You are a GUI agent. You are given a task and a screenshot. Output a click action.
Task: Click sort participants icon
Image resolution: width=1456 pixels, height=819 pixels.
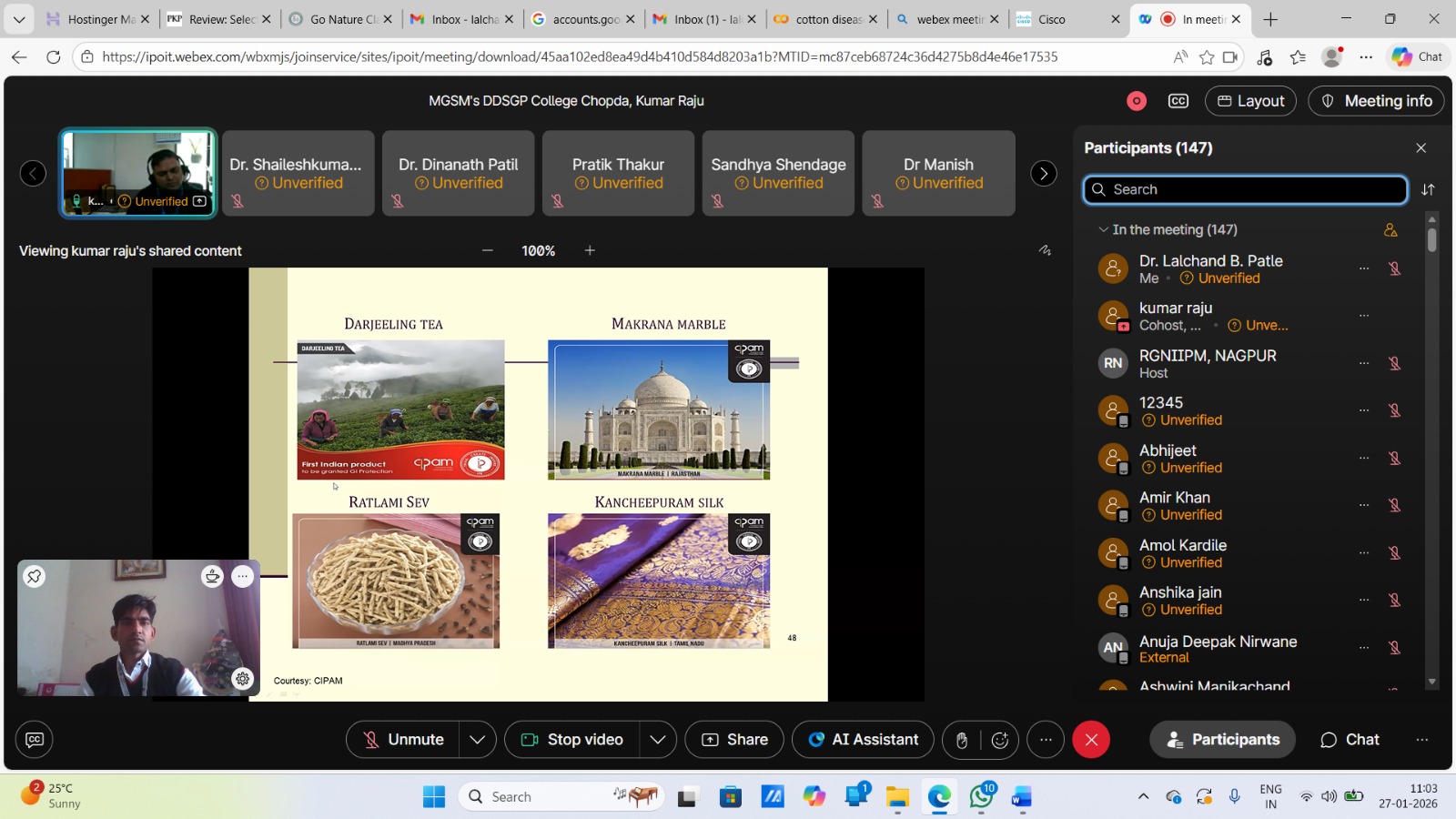coord(1428,189)
